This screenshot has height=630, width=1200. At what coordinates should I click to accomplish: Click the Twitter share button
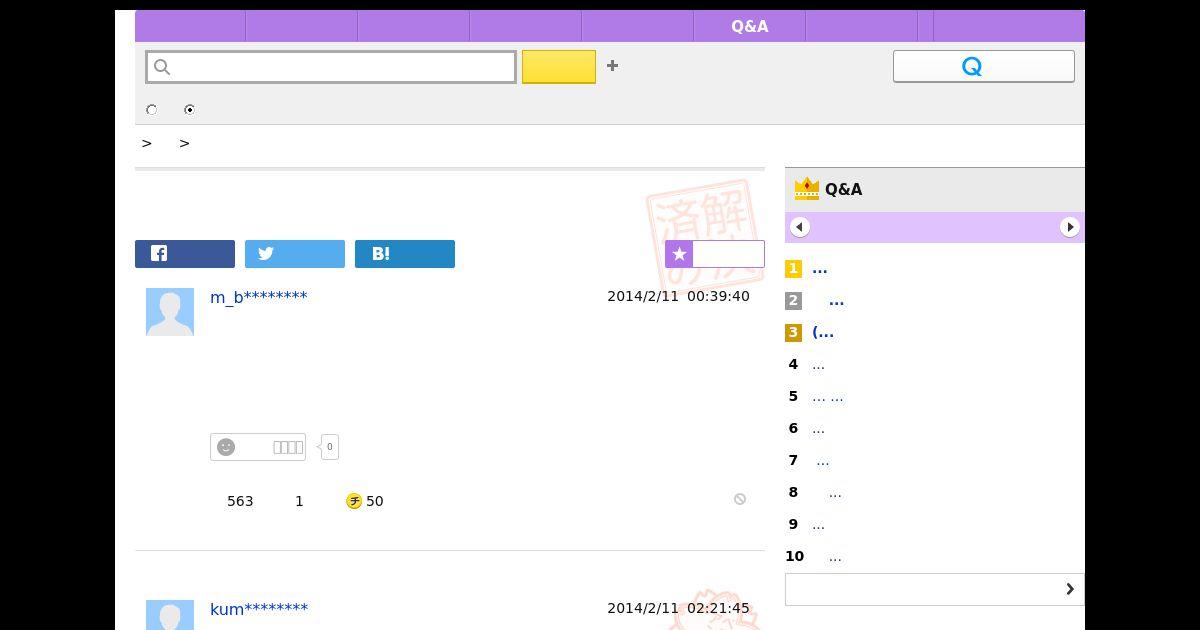295,254
